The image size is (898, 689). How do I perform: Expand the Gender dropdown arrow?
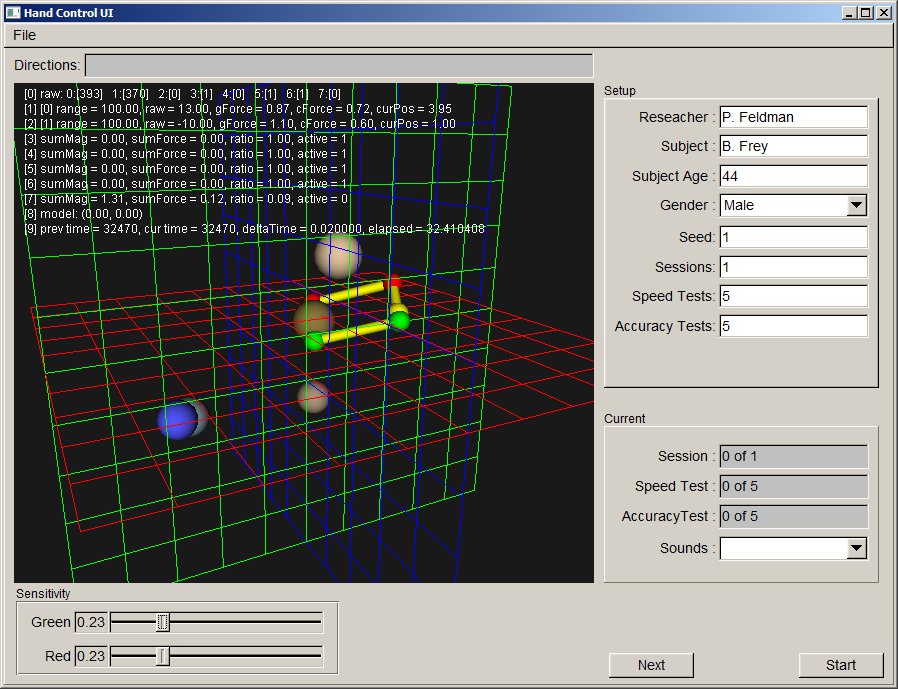point(856,206)
